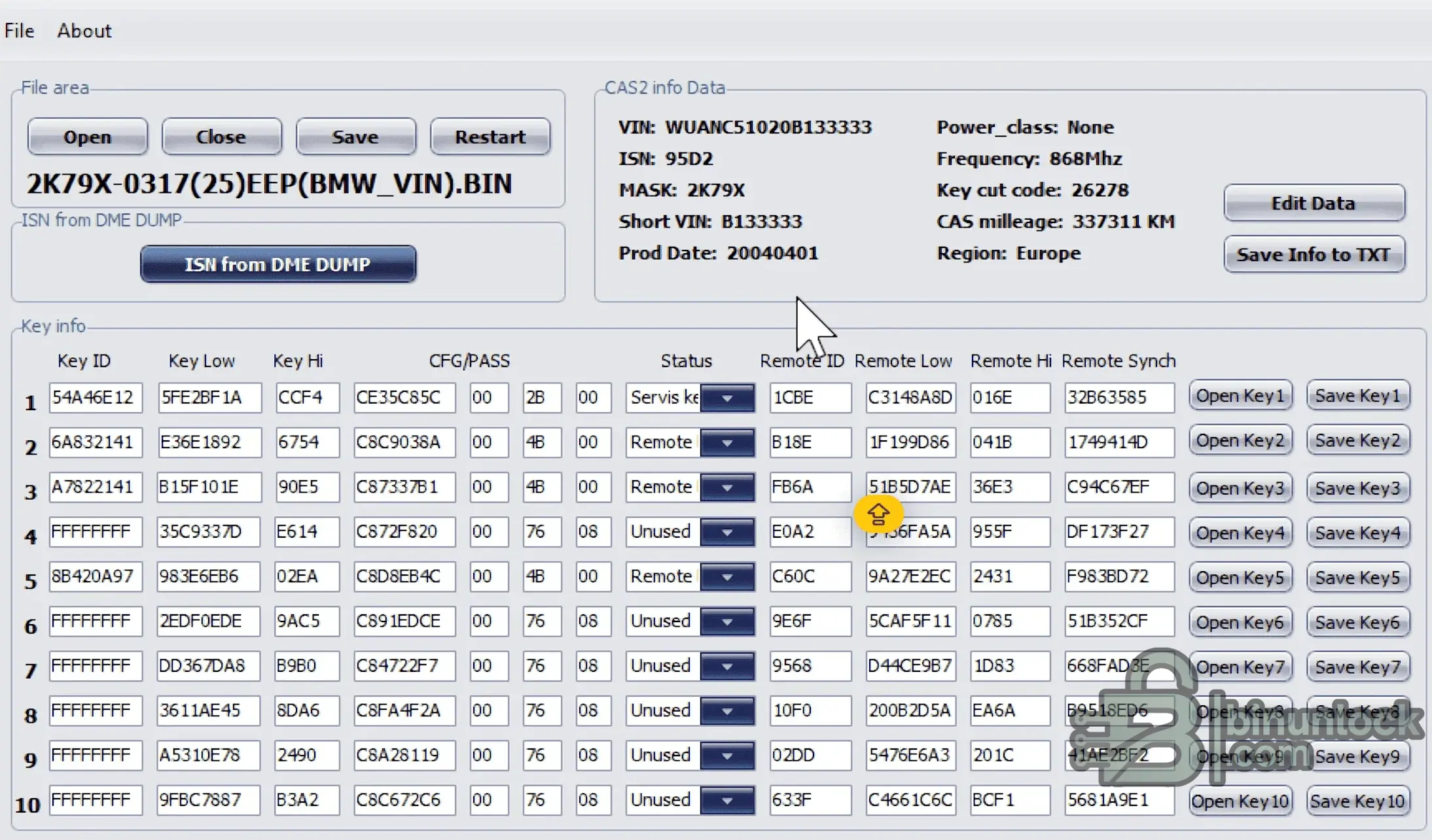Expand the Status dropdown for key 6

point(727,621)
